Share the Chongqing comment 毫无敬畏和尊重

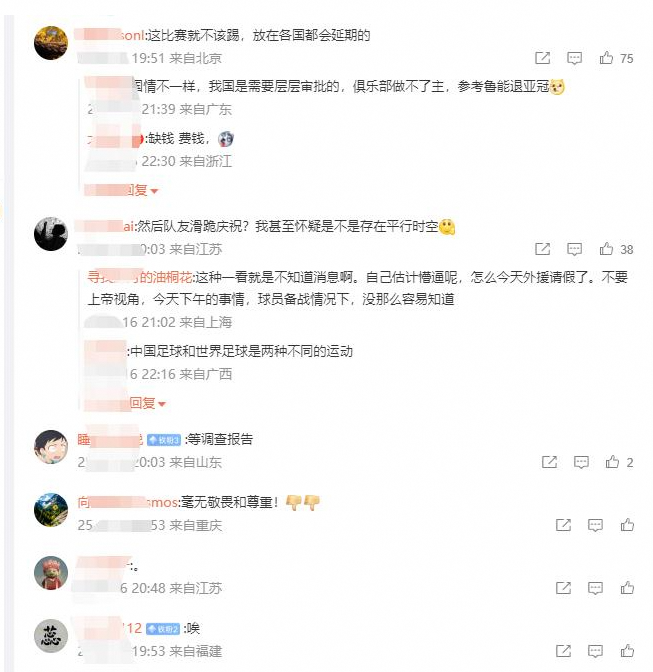pos(563,525)
